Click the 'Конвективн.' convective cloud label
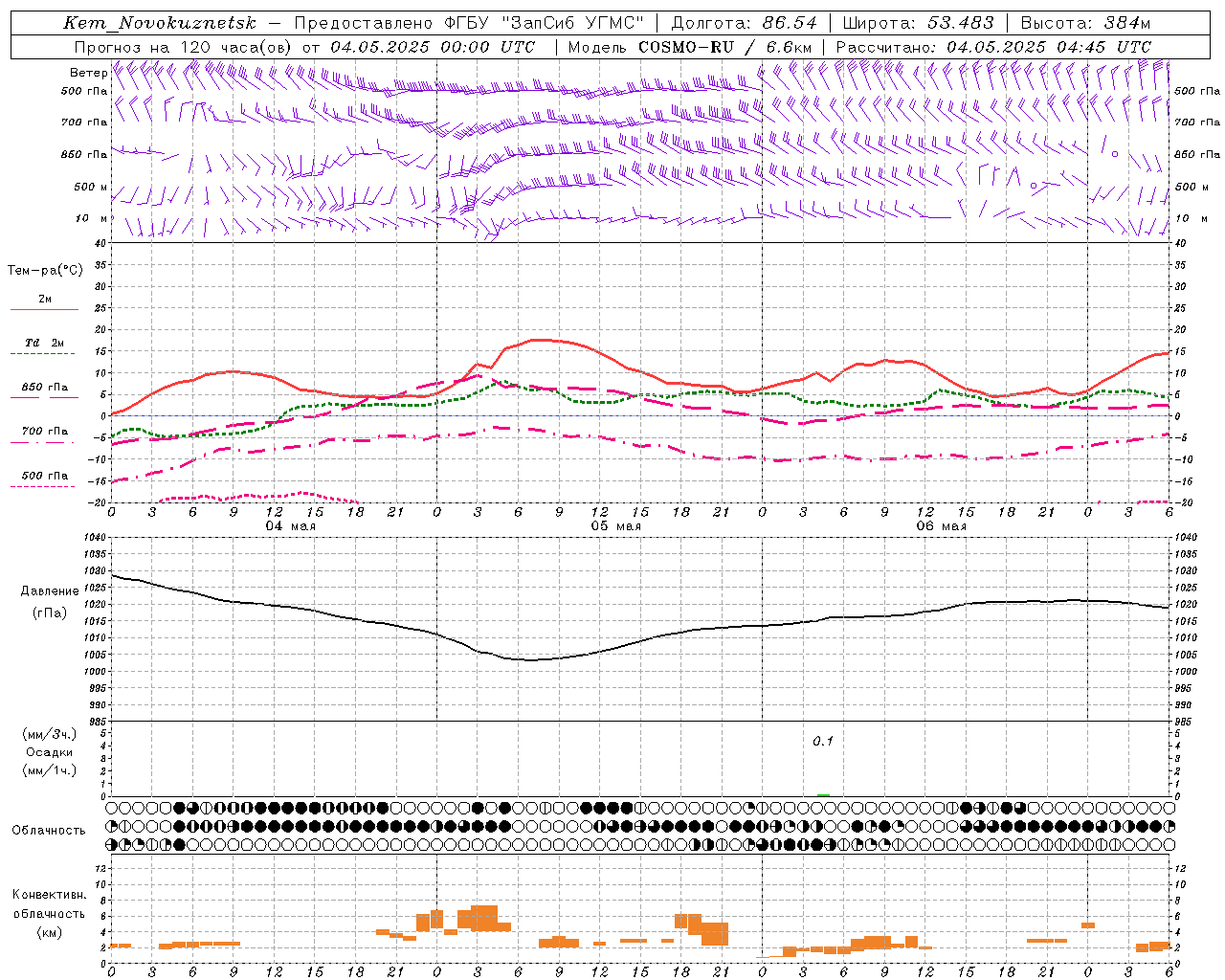The height and width of the screenshot is (980, 1225). 50,895
